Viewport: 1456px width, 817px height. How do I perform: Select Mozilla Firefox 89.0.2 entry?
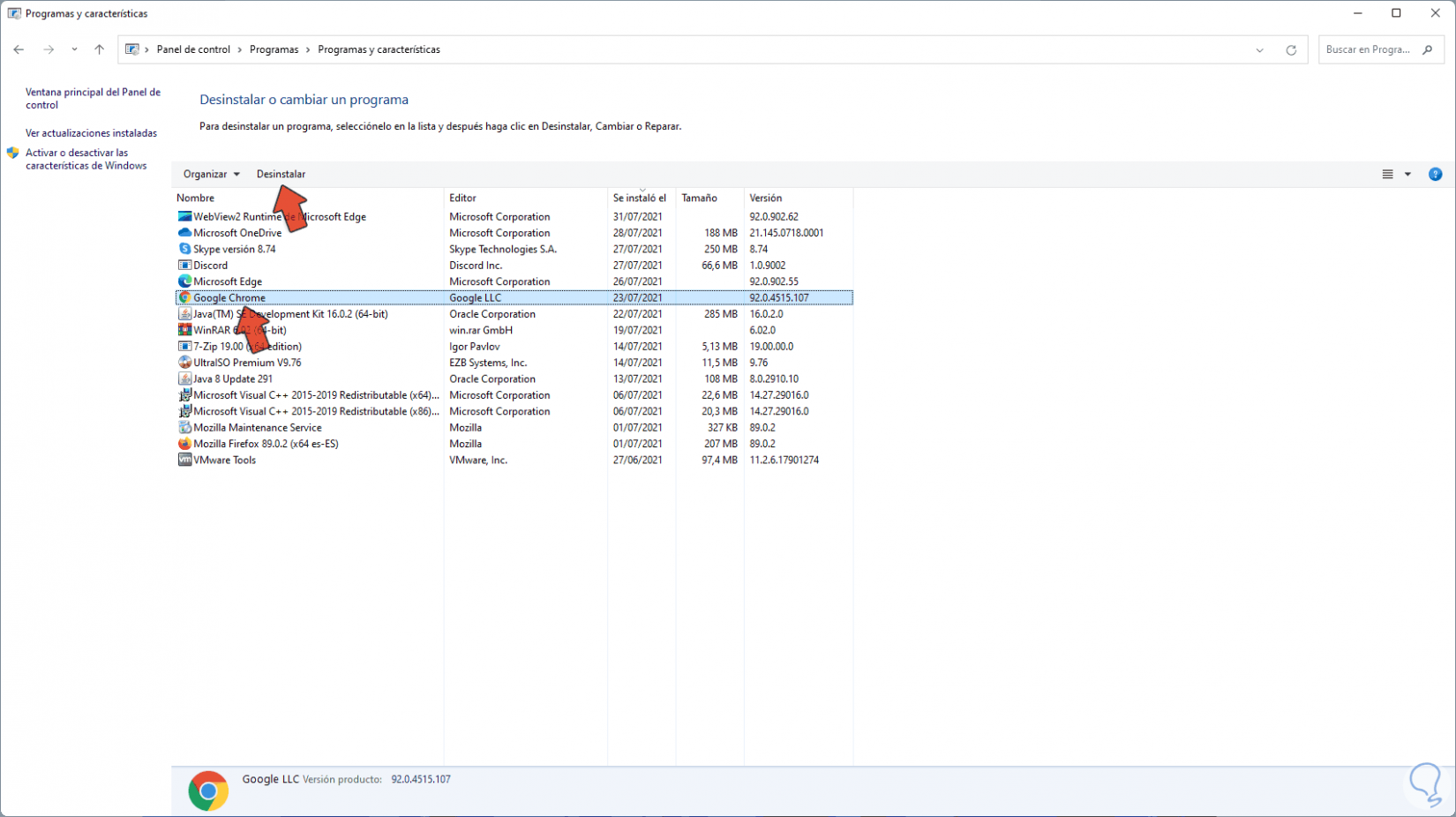[266, 444]
